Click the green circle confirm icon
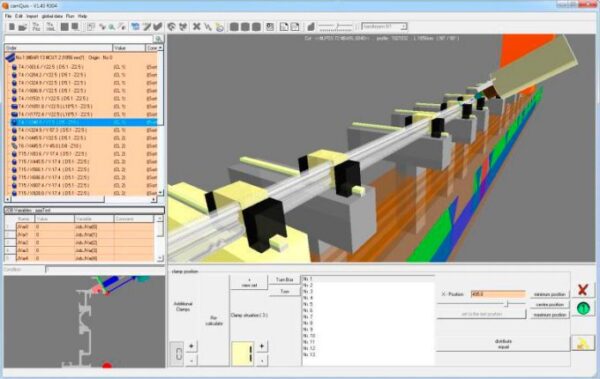The width and height of the screenshot is (600, 379). [583, 308]
